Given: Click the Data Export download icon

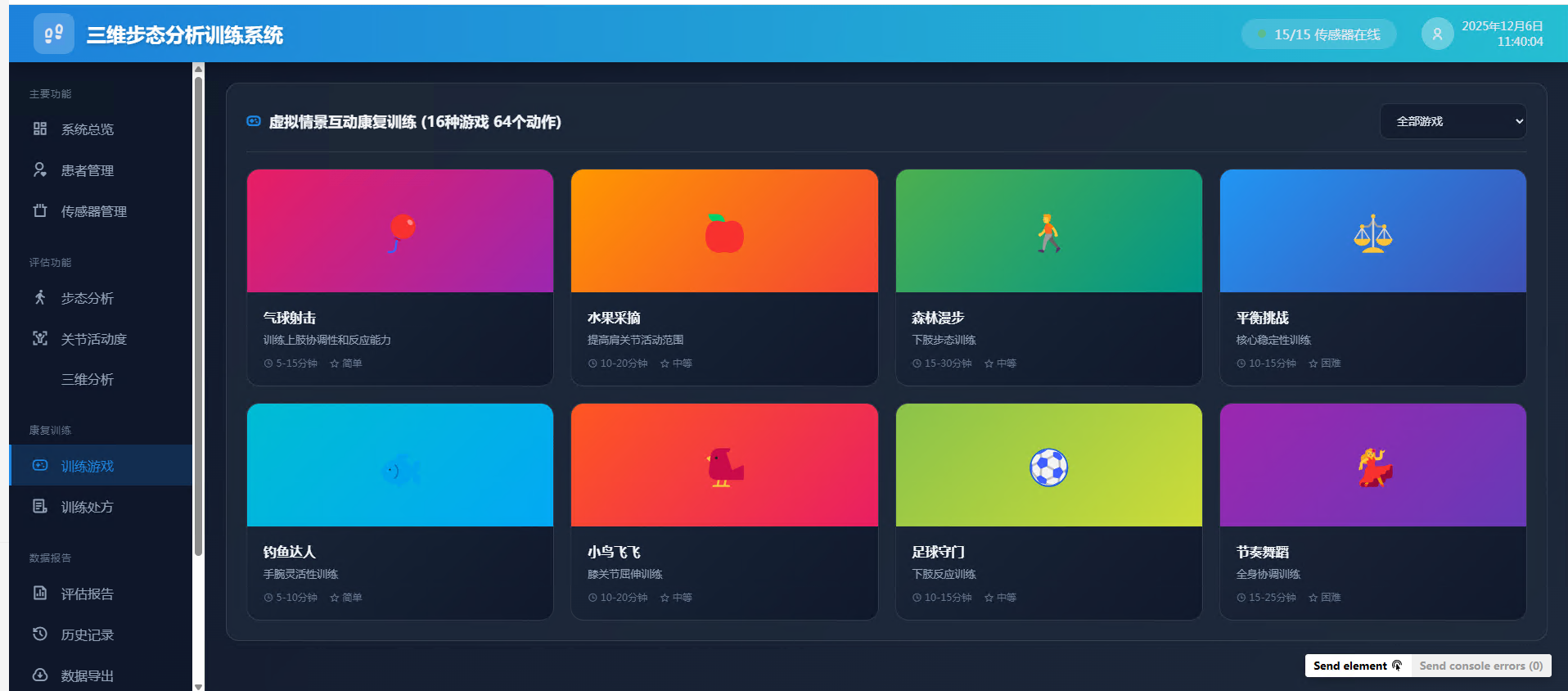Looking at the screenshot, I should point(40,675).
